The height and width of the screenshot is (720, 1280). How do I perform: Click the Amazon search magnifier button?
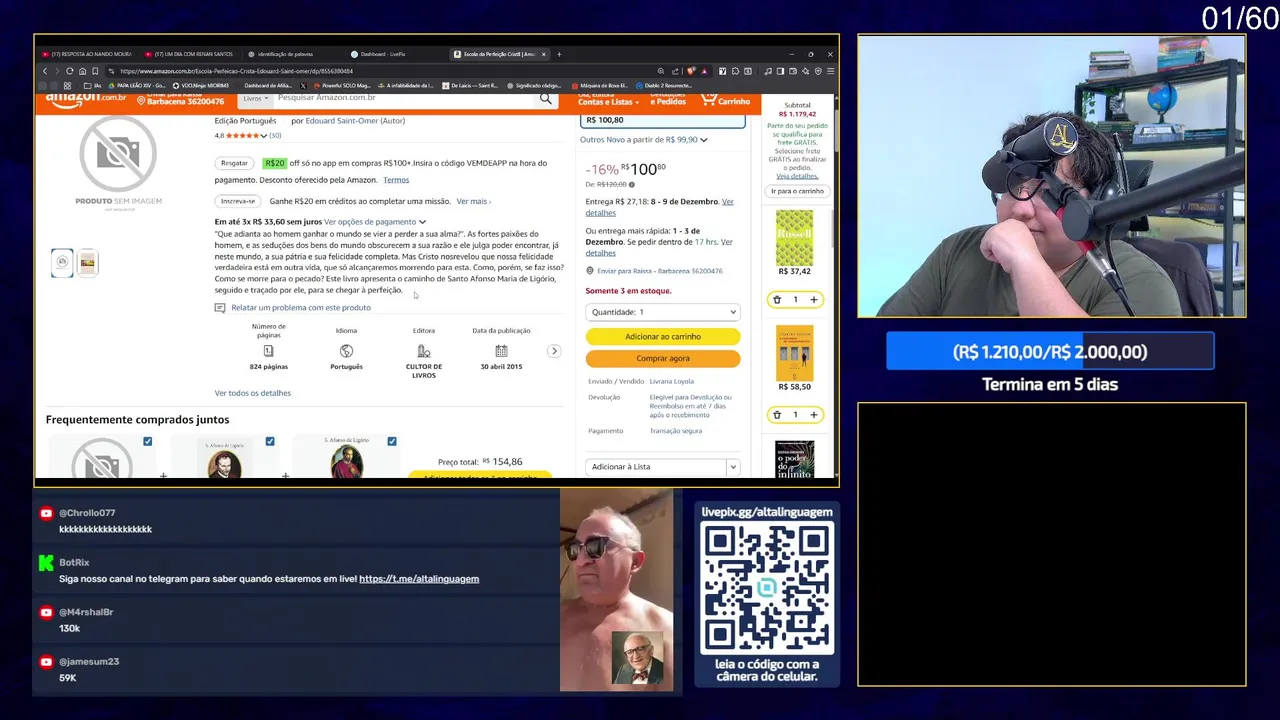pos(546,98)
